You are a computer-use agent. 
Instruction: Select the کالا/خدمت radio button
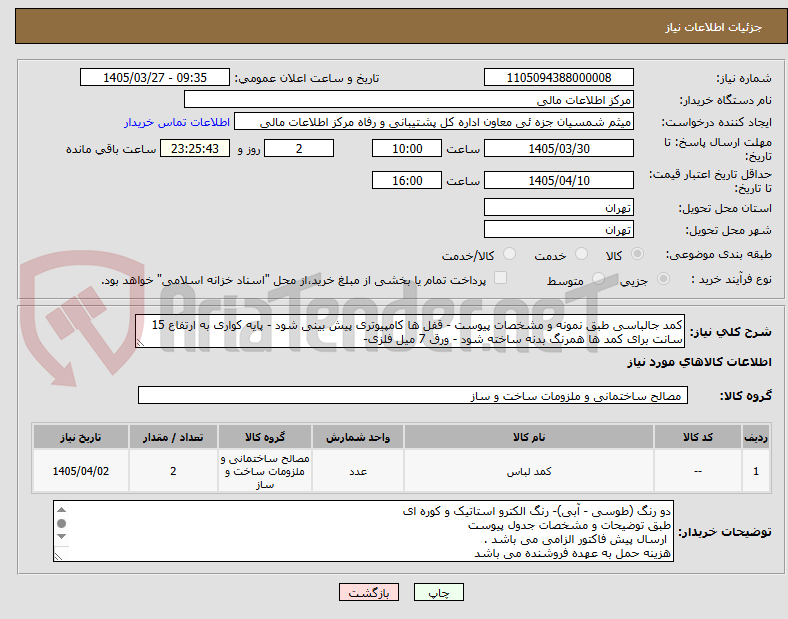click(510, 254)
